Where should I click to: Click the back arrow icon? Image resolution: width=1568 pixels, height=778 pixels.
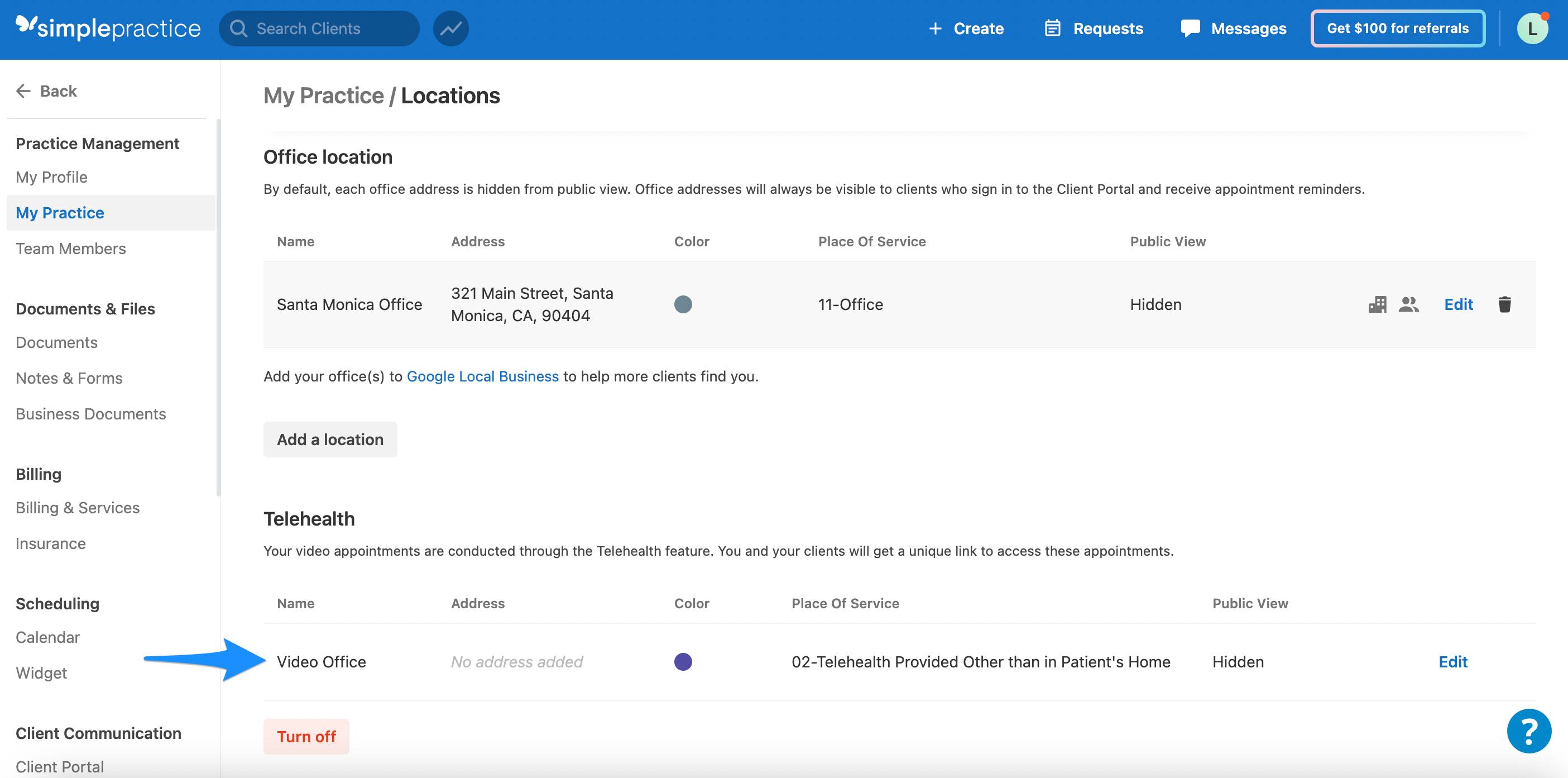pyautogui.click(x=23, y=92)
